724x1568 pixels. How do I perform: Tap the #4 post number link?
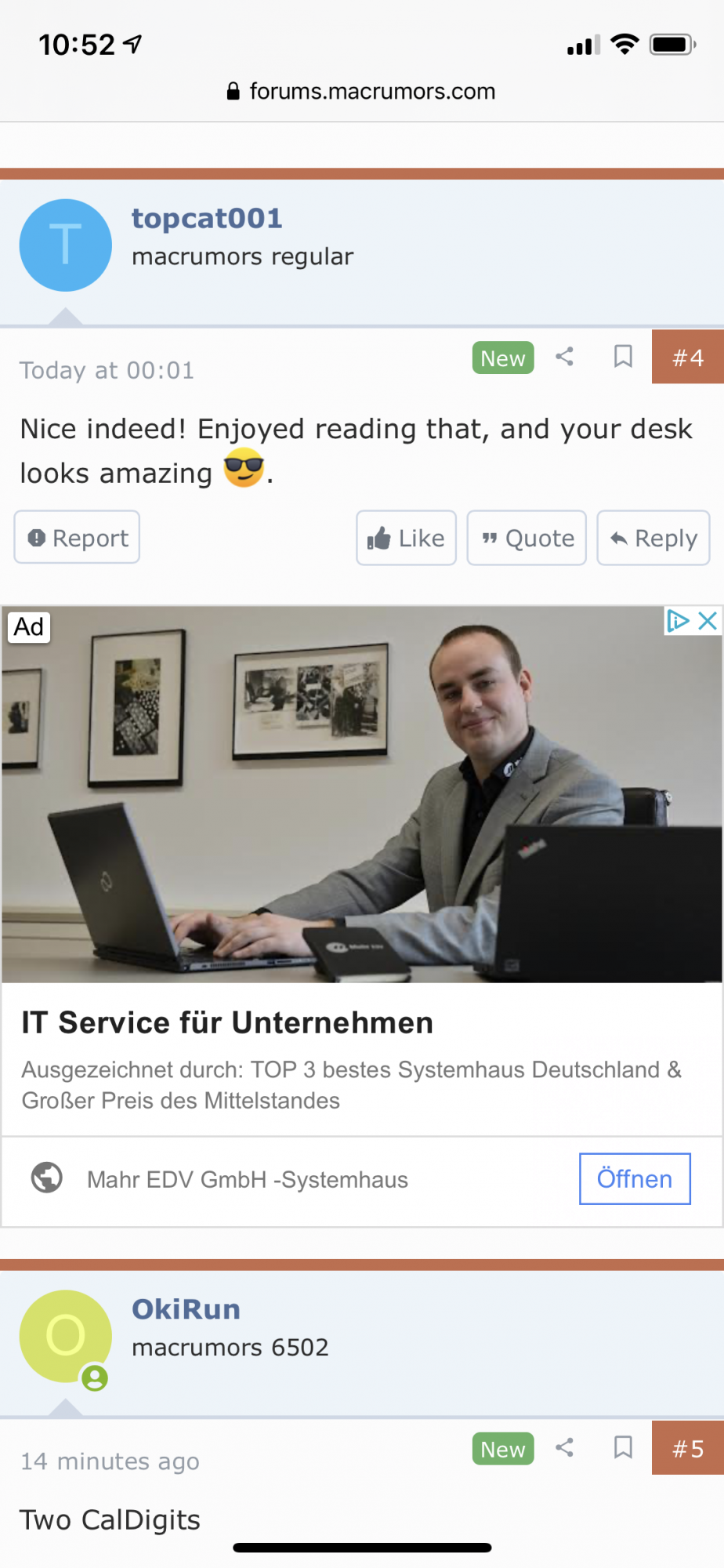point(688,357)
